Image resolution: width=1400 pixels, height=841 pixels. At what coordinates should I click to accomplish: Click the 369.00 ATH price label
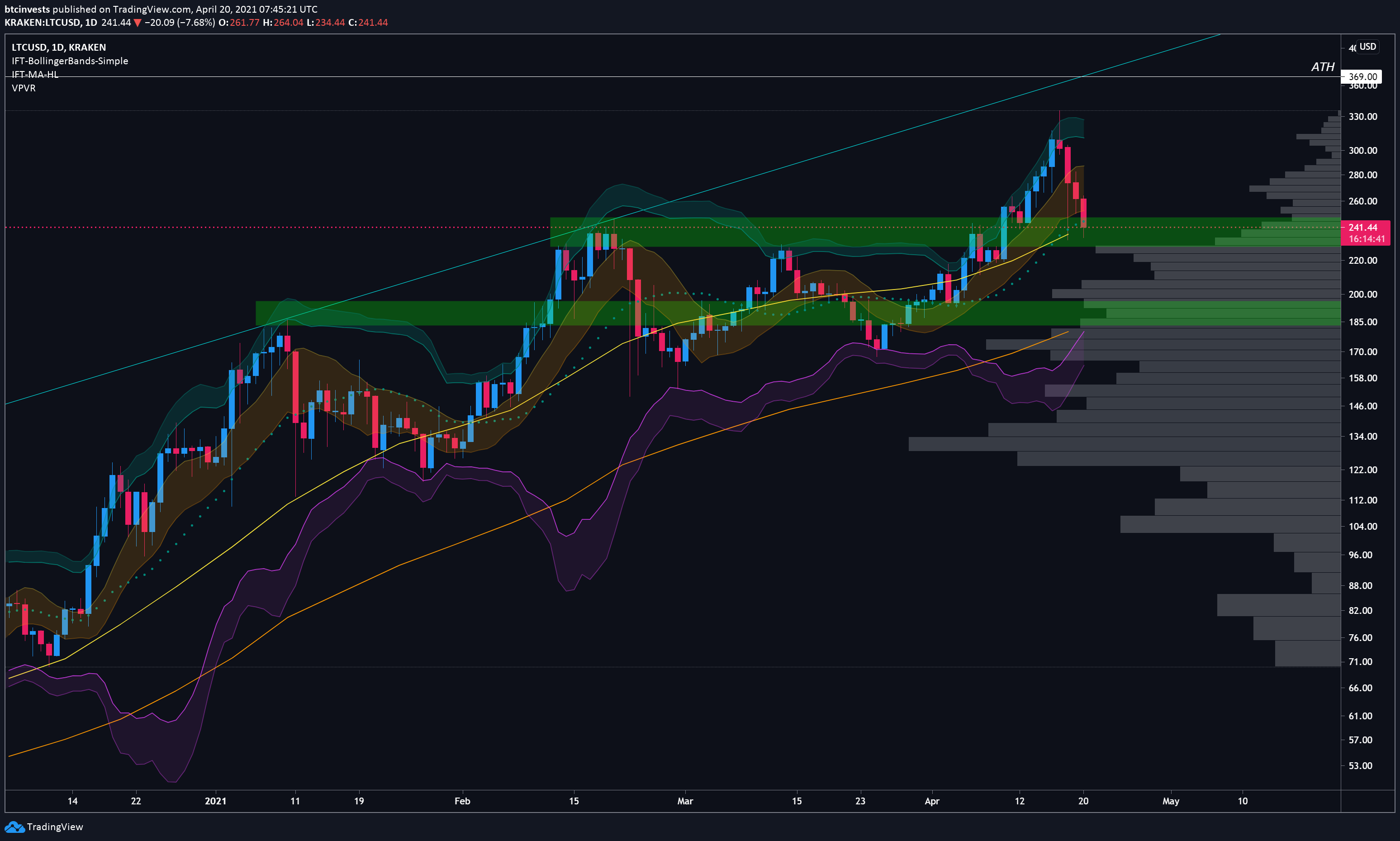pyautogui.click(x=1362, y=76)
